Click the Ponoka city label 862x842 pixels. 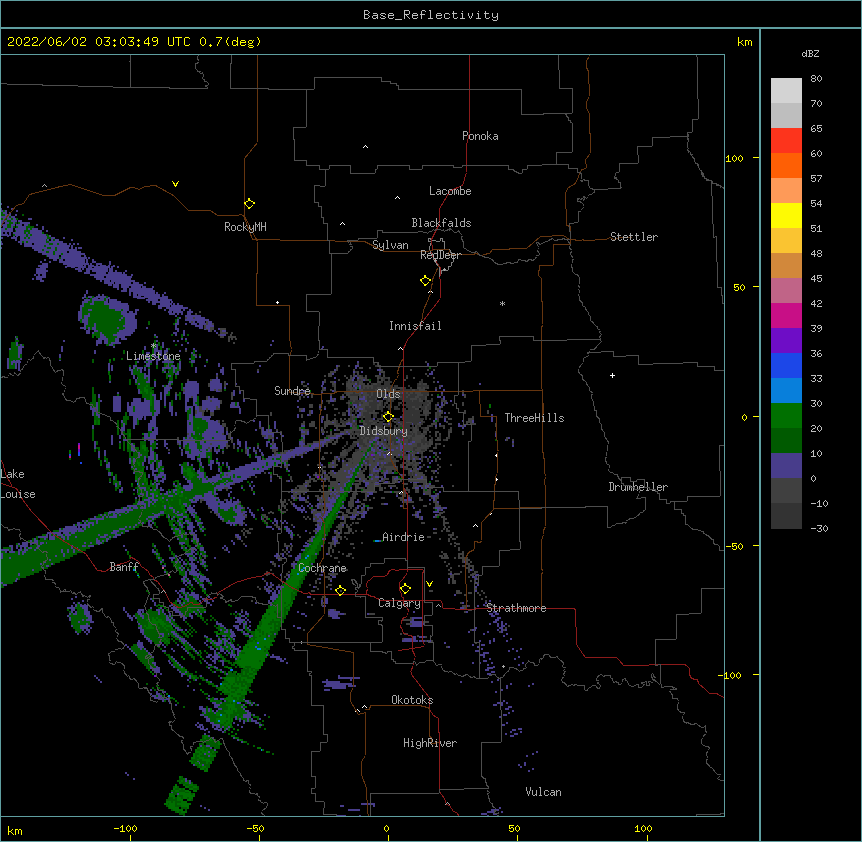pos(480,136)
